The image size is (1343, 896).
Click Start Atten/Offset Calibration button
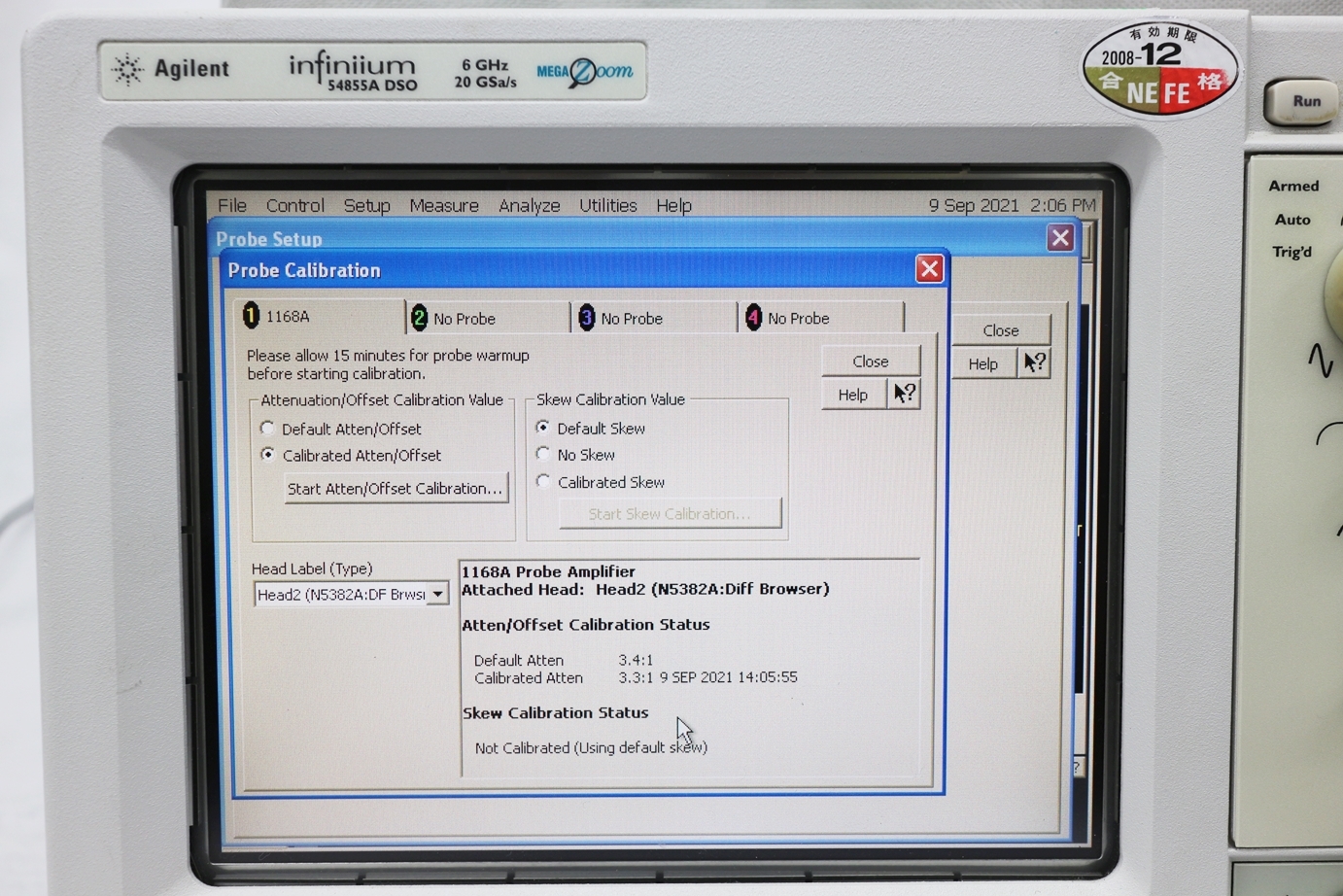[396, 488]
